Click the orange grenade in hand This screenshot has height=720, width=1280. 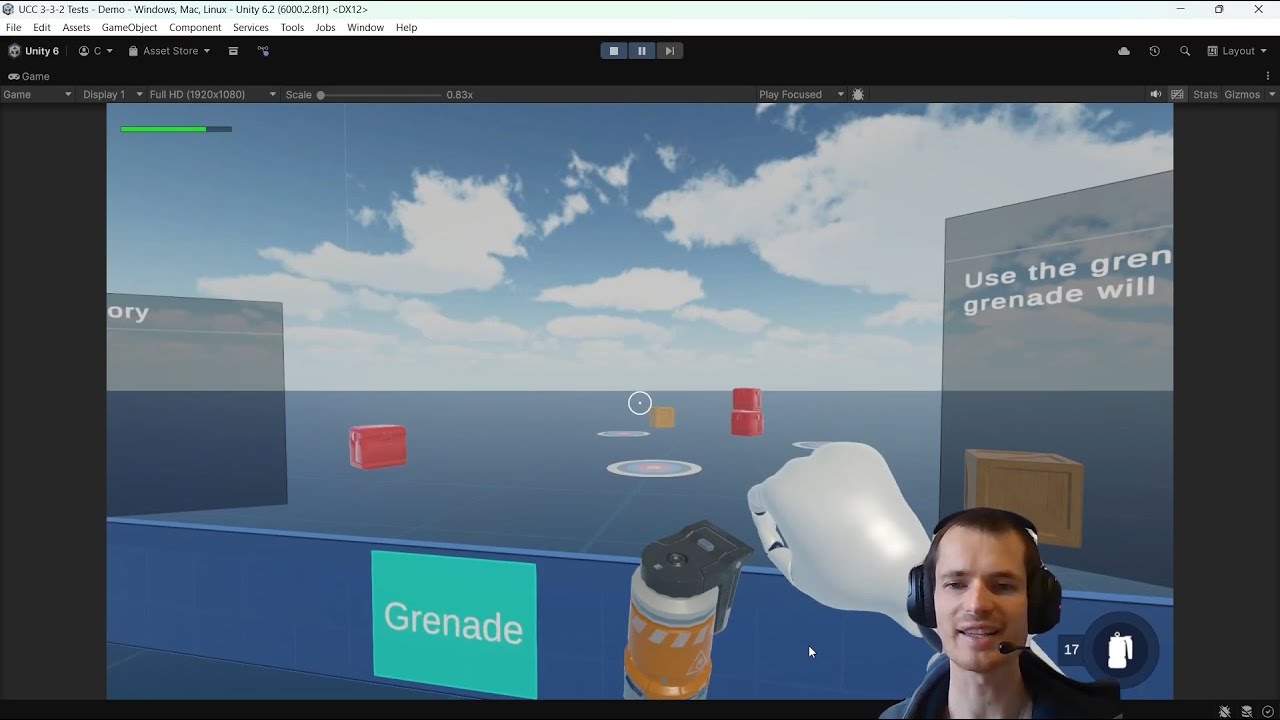(685, 610)
